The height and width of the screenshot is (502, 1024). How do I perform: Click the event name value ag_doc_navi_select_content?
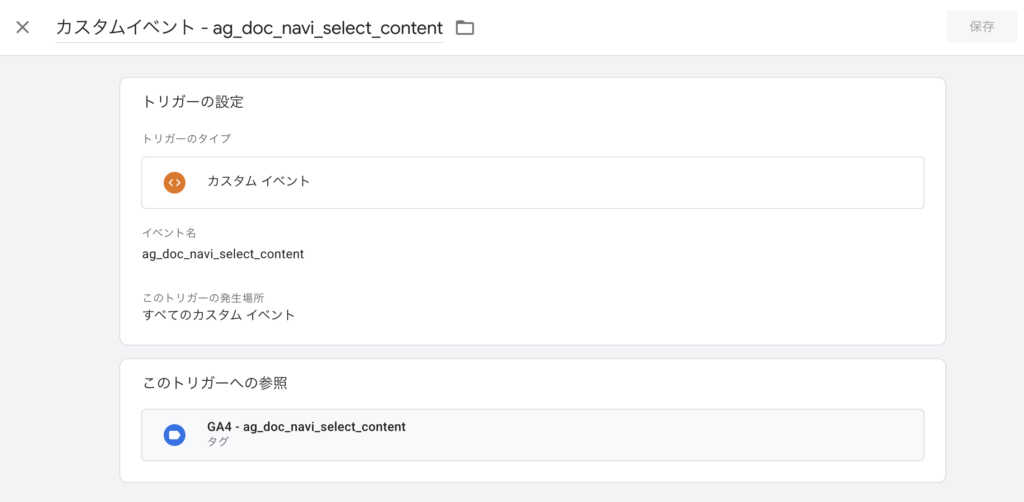pyautogui.click(x=223, y=254)
